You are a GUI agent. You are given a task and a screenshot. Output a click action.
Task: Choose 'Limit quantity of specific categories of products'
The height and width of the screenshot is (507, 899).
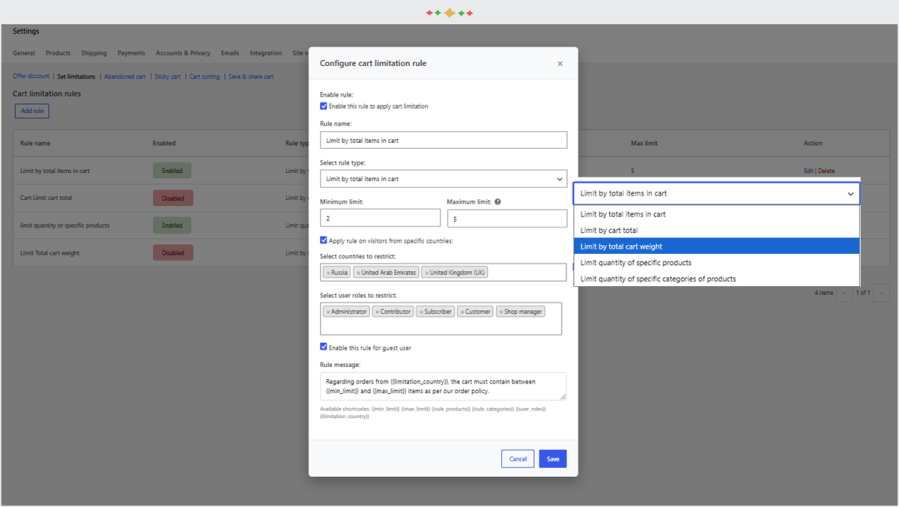click(x=717, y=279)
